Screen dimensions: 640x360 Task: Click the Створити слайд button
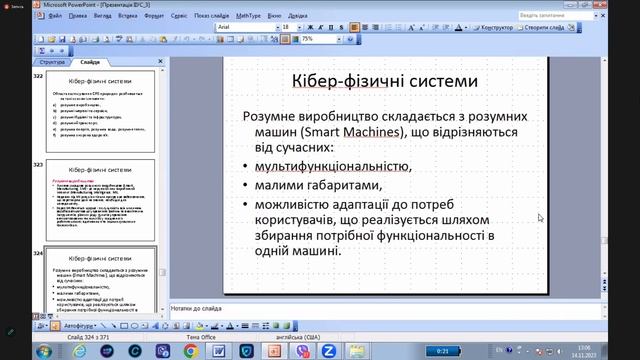[540, 27]
